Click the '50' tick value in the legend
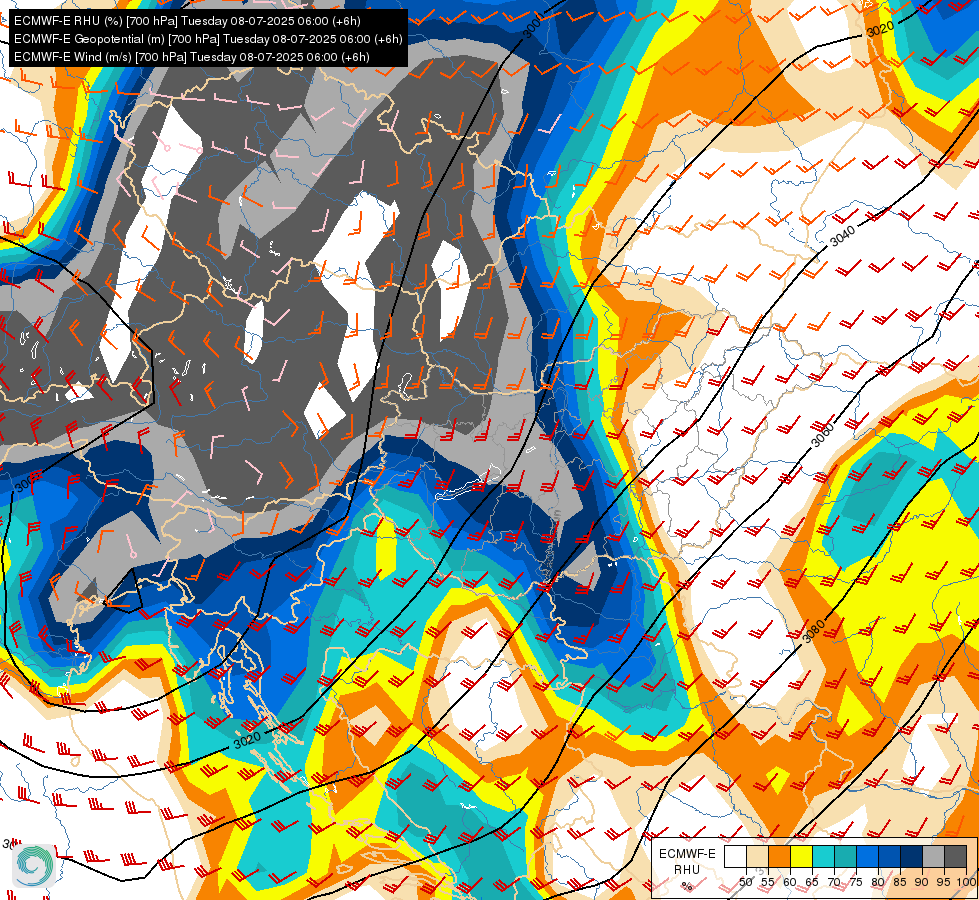 pos(746,882)
